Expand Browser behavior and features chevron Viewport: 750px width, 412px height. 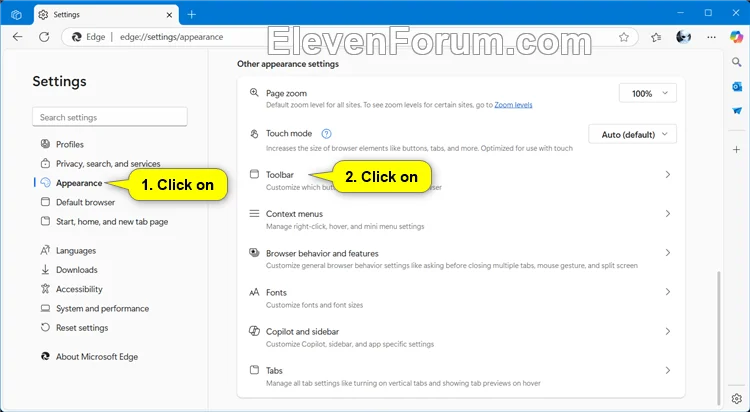click(668, 253)
